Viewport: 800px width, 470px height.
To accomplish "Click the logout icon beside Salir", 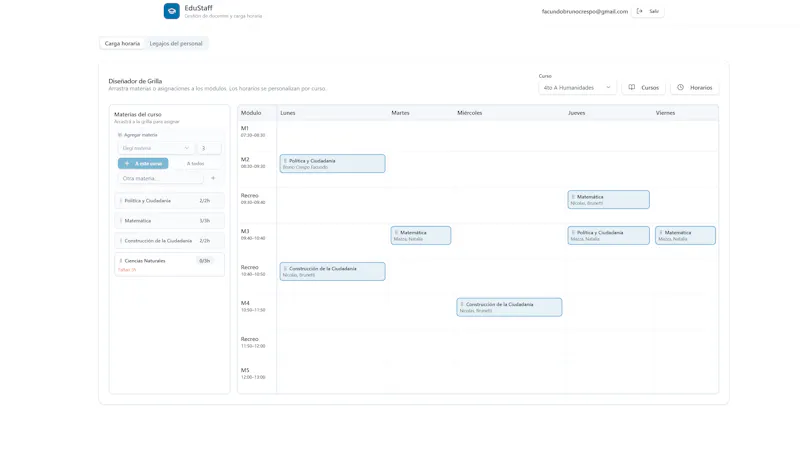I will [x=640, y=11].
